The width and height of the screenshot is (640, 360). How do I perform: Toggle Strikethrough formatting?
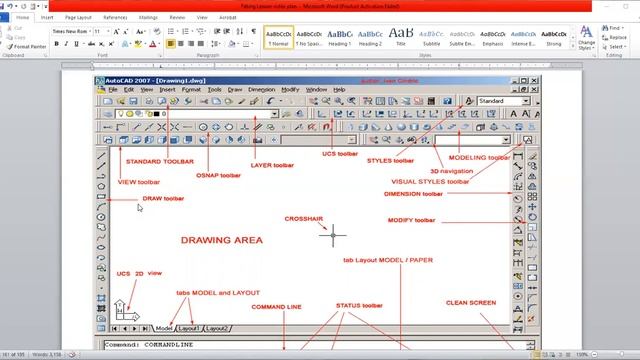(x=91, y=44)
